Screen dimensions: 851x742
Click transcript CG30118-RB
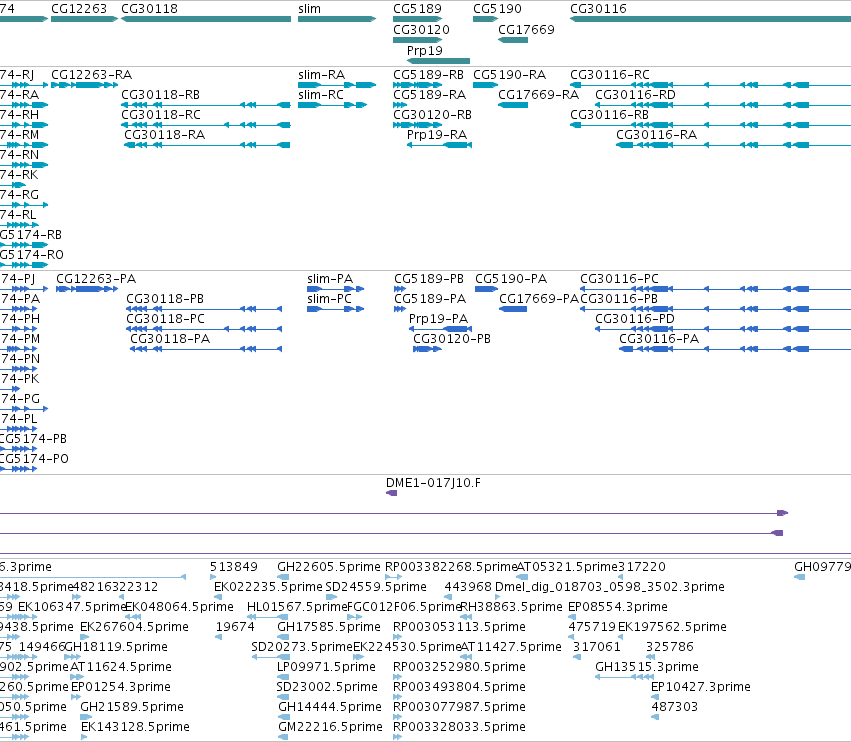[161, 95]
